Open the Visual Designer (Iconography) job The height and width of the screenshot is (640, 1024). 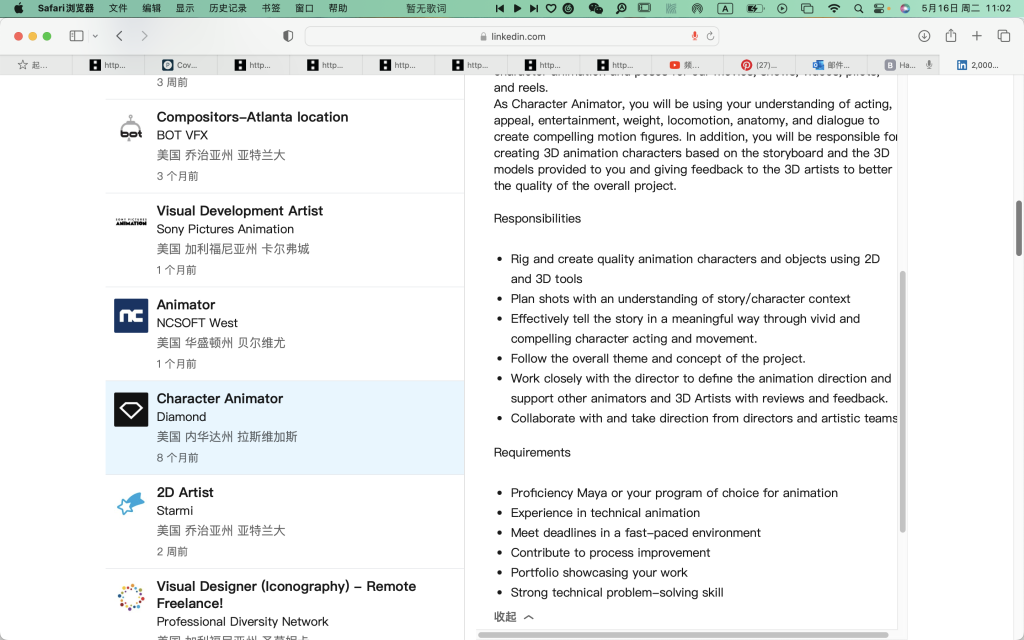(286, 594)
